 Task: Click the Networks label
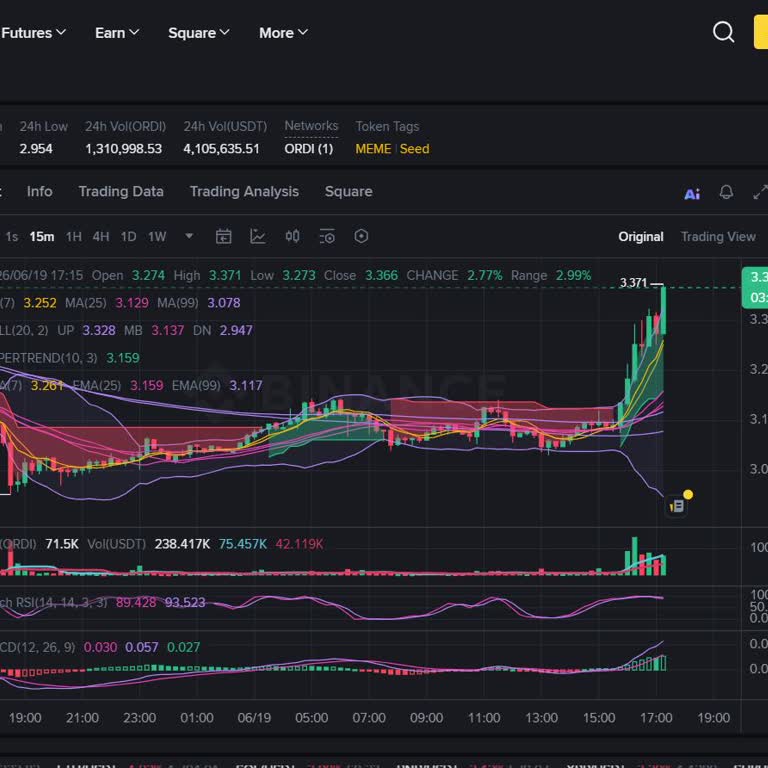click(x=311, y=126)
